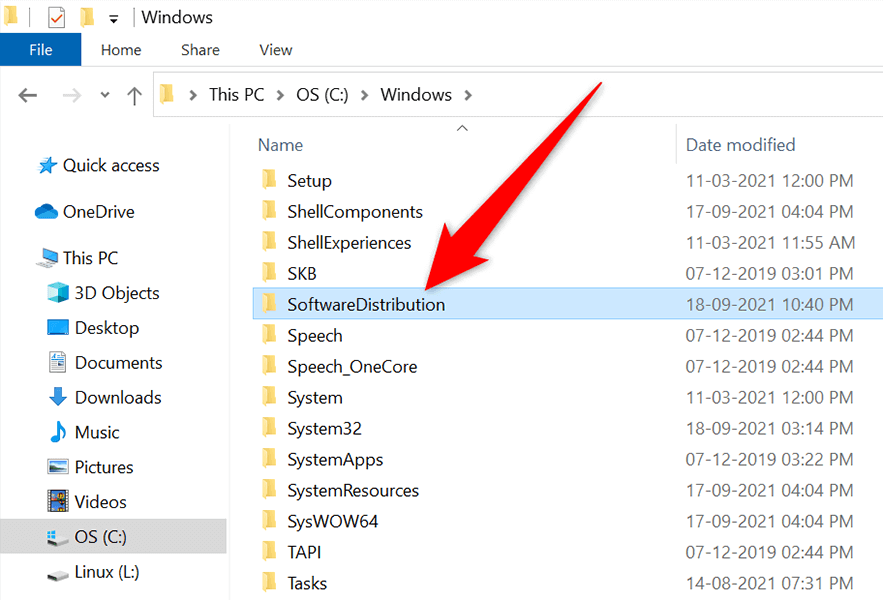Click the Downloads arrow icon

pyautogui.click(x=58, y=397)
